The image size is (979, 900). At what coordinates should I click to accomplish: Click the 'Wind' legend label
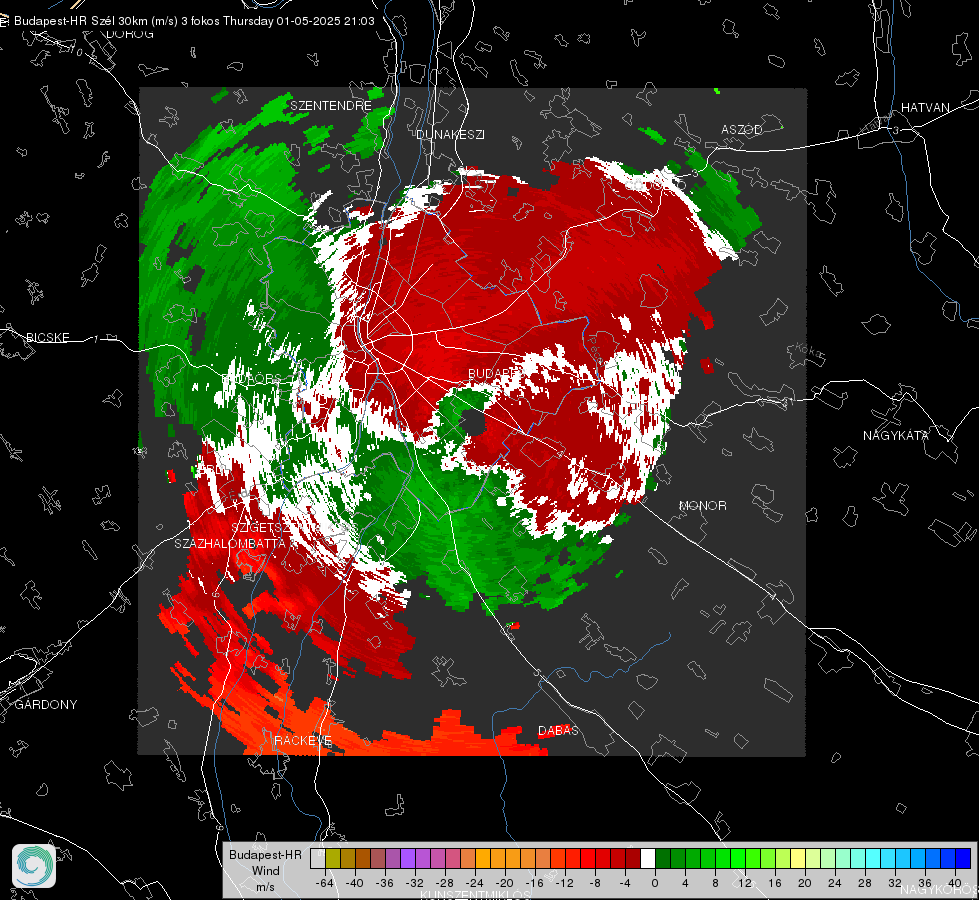265,871
